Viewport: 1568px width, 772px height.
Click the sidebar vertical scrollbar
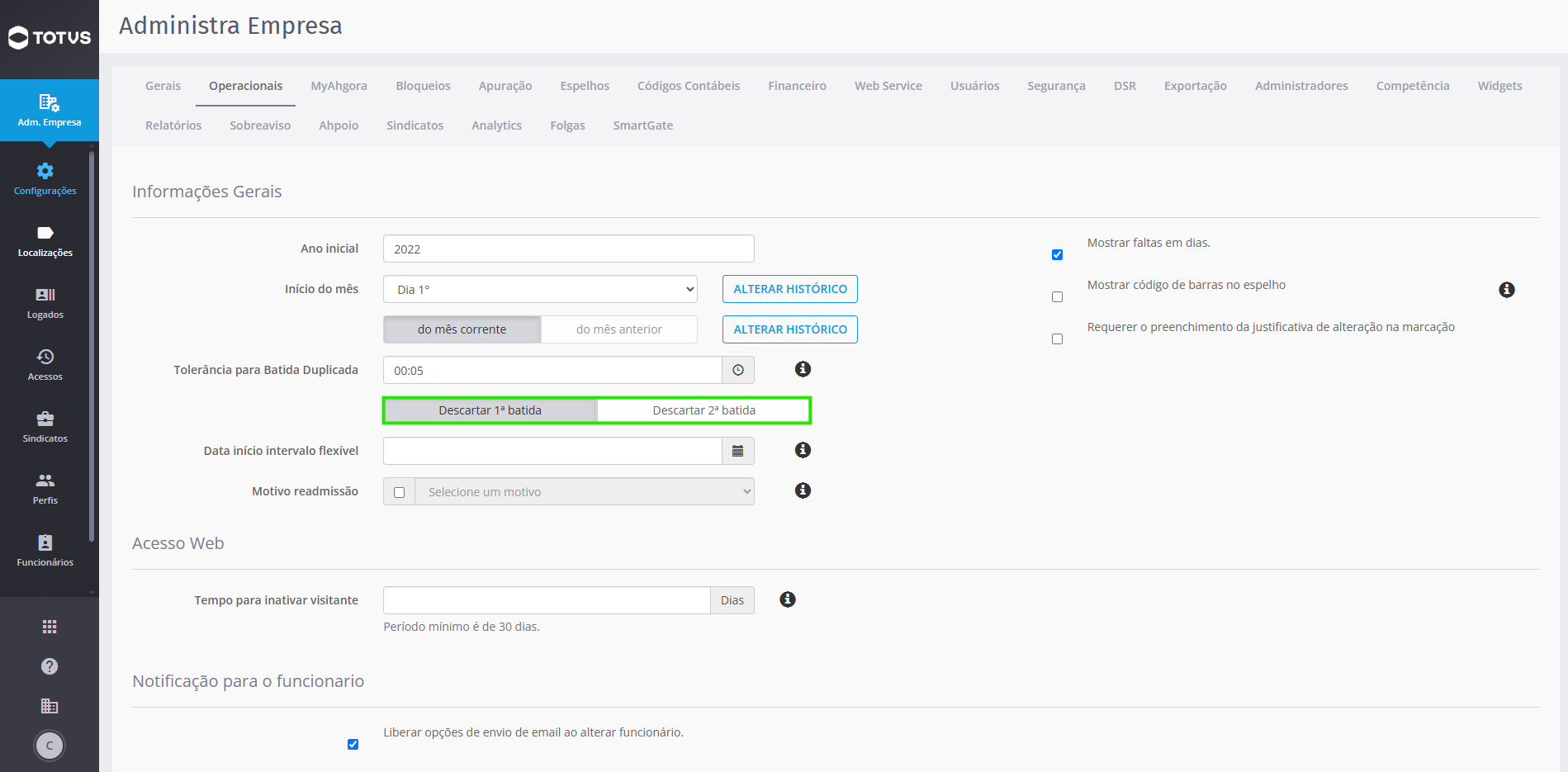(92, 347)
